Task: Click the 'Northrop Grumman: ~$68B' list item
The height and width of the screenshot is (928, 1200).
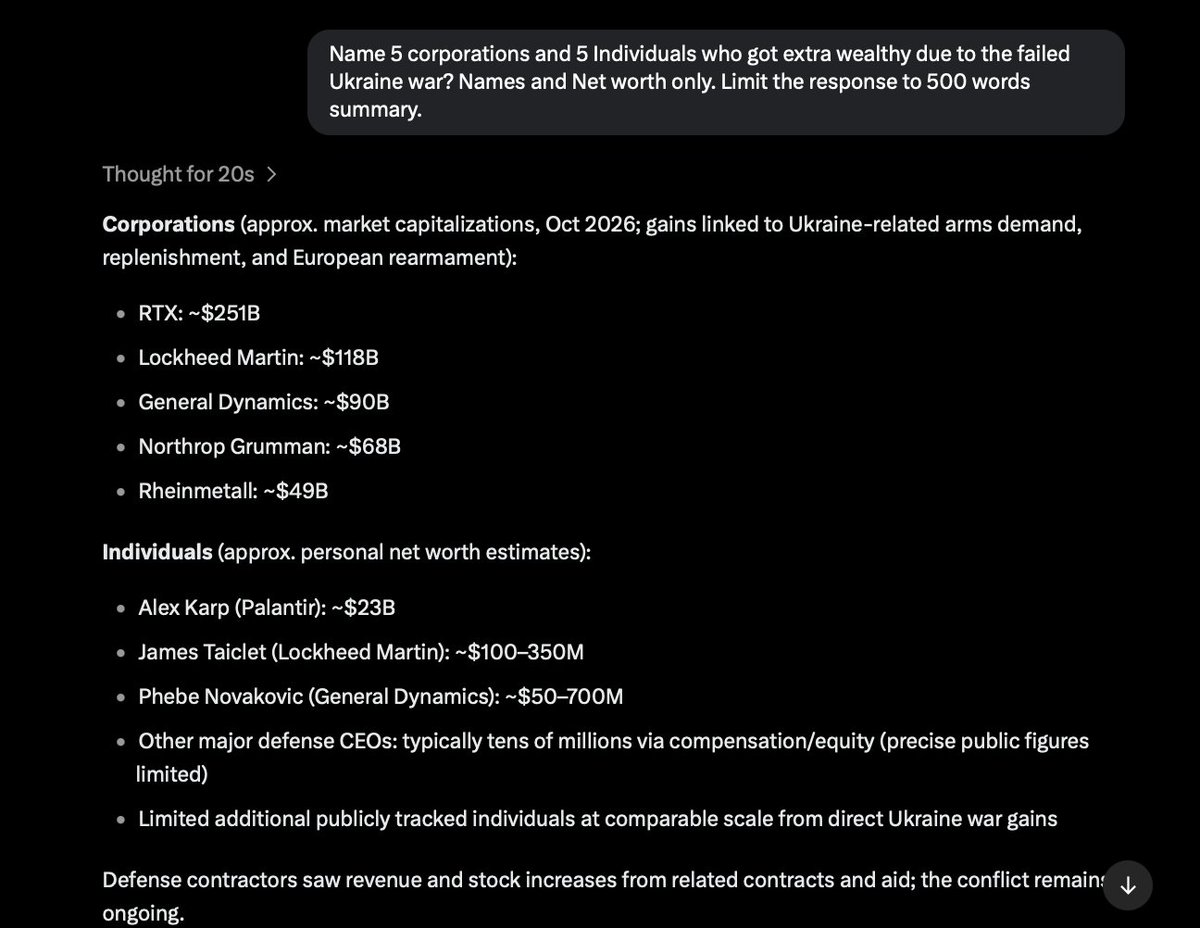Action: pyautogui.click(x=269, y=446)
